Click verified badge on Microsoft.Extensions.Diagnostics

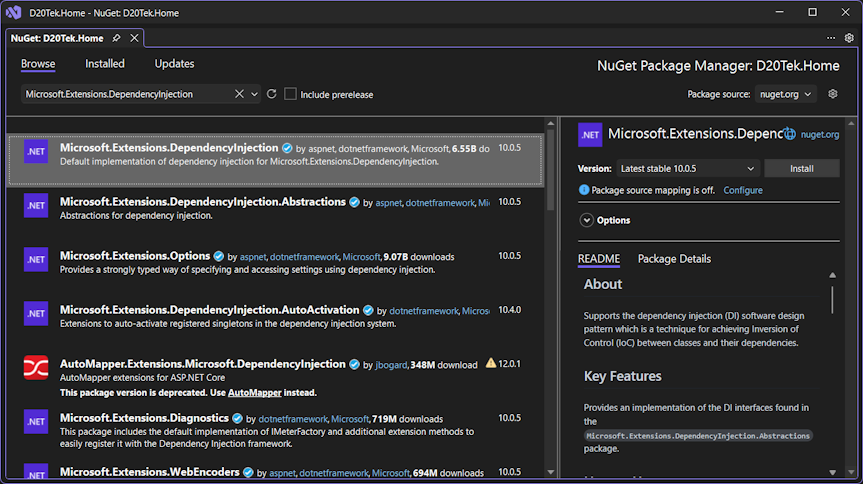pos(237,418)
